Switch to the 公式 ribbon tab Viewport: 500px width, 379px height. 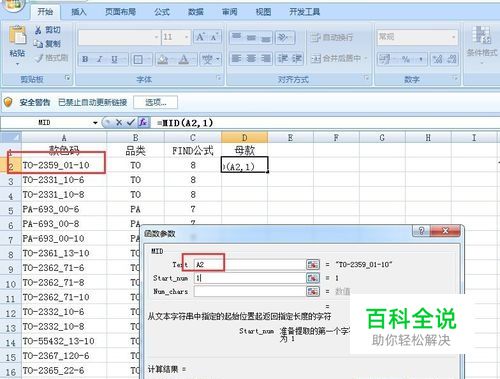click(x=162, y=12)
